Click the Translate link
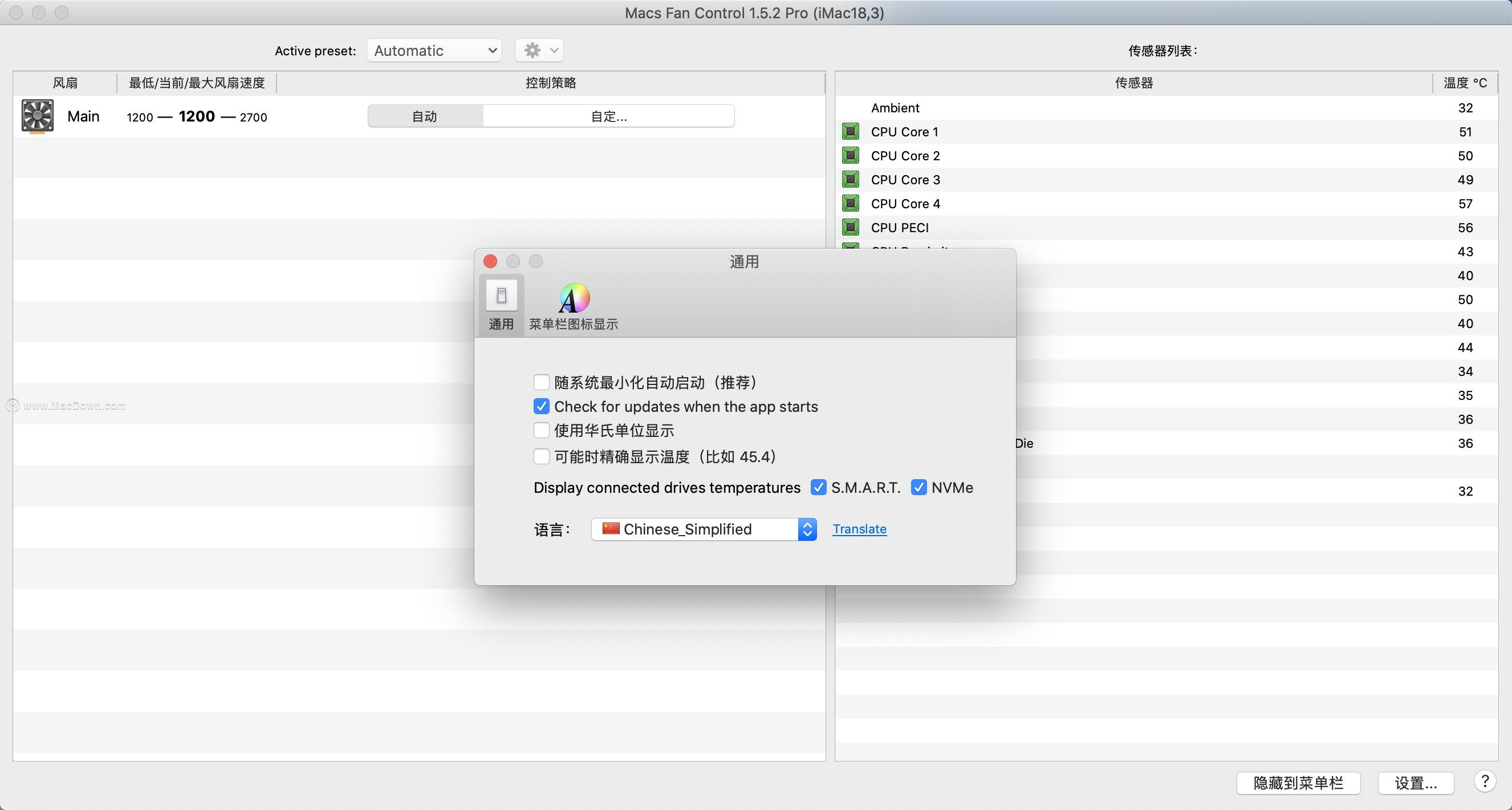 [859, 529]
